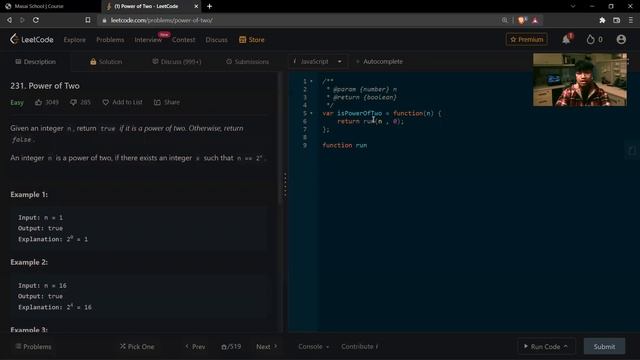Click the 519 problem counter
The width and height of the screenshot is (640, 360).
point(231,347)
